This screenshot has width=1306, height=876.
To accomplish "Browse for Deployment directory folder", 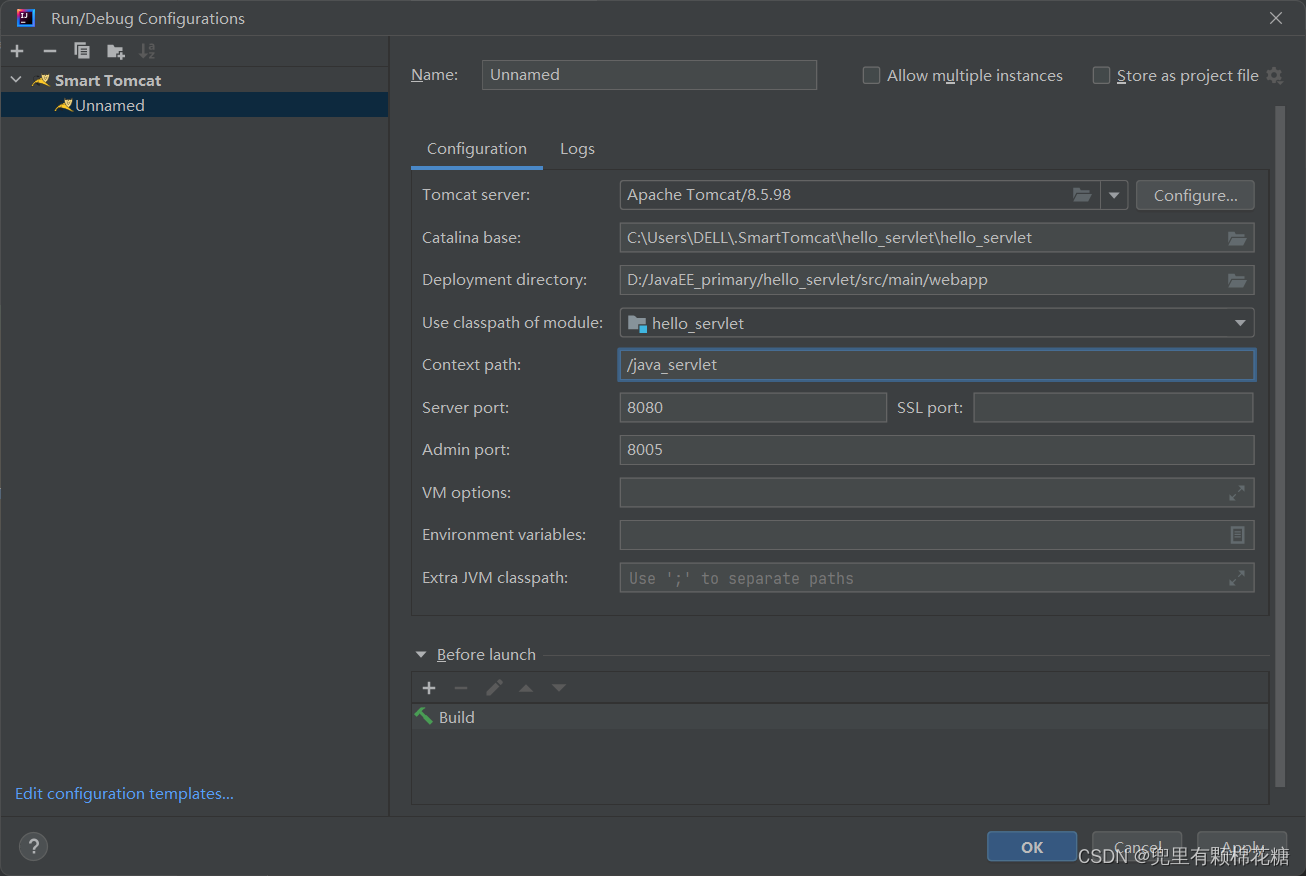I will 1237,280.
